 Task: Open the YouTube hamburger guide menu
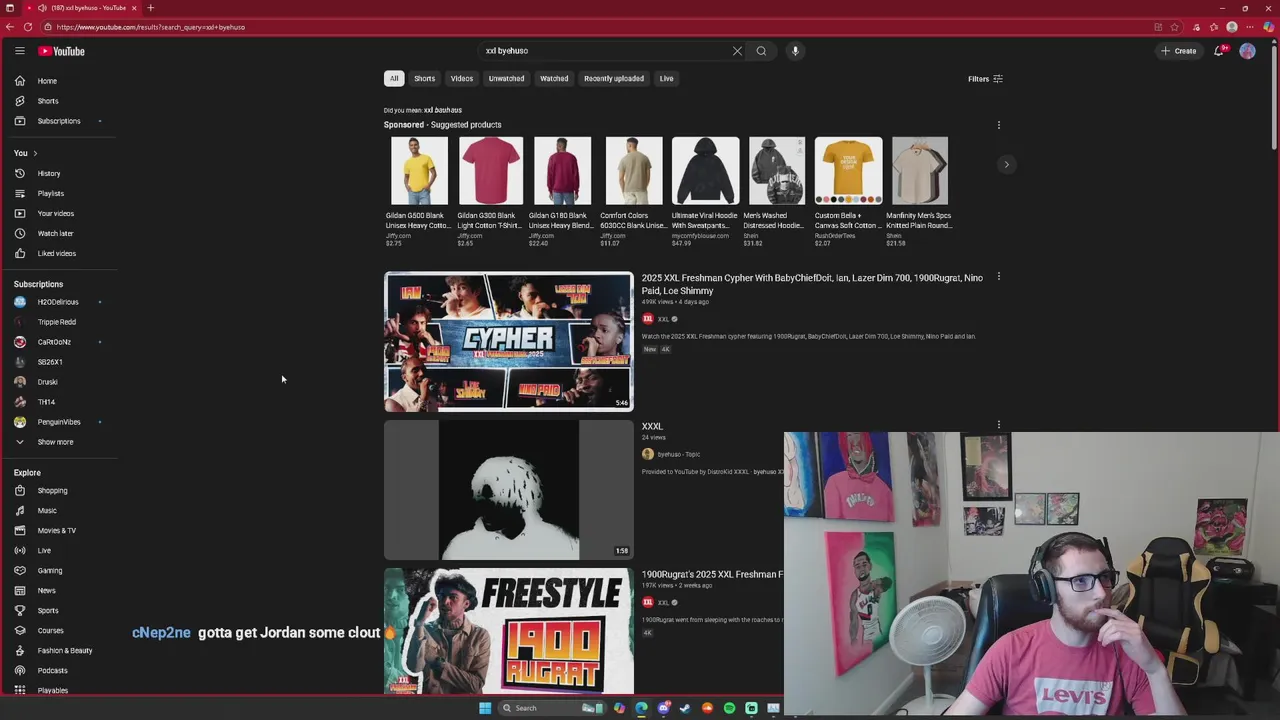pyautogui.click(x=19, y=51)
